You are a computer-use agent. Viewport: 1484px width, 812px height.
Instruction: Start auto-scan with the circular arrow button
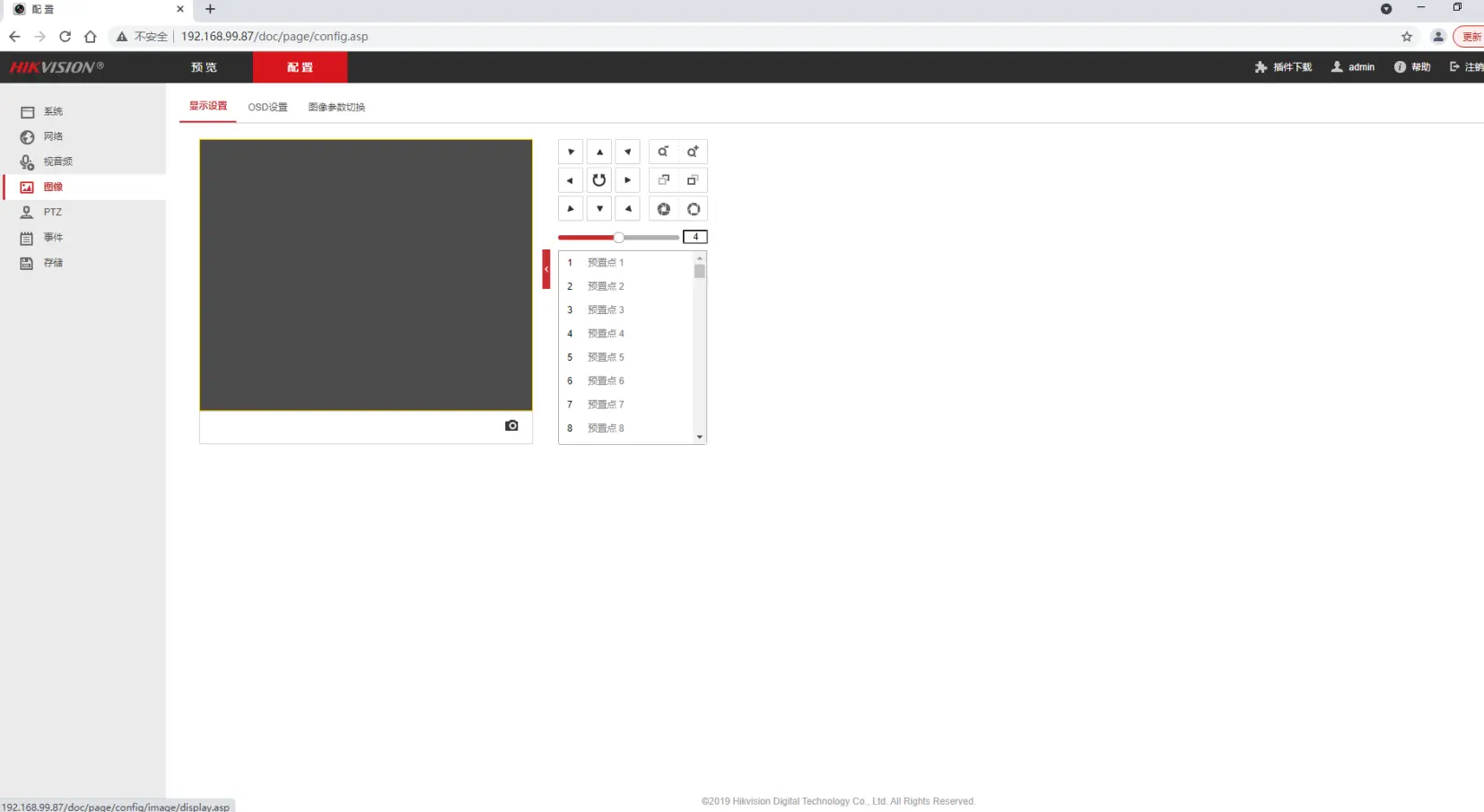[599, 180]
